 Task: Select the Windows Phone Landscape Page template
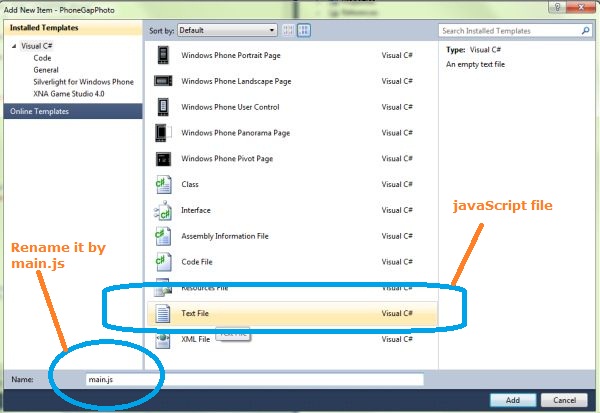point(292,81)
